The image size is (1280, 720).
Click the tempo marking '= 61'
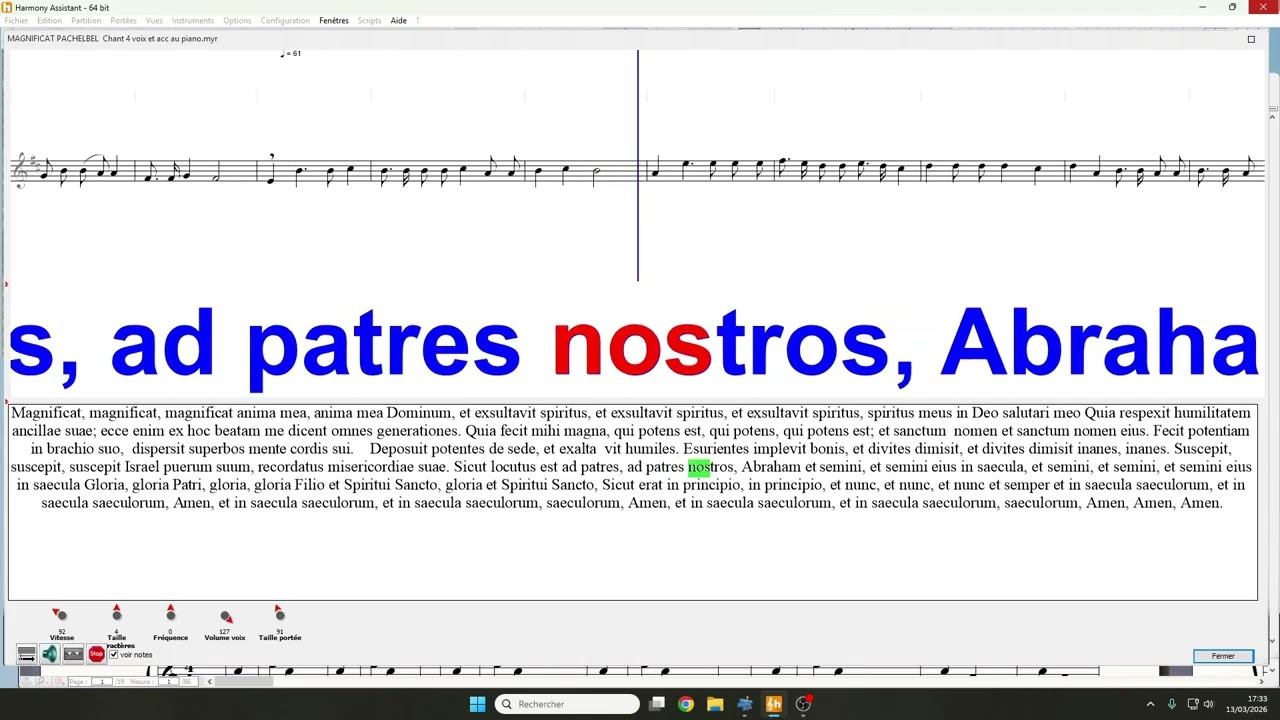coord(291,53)
